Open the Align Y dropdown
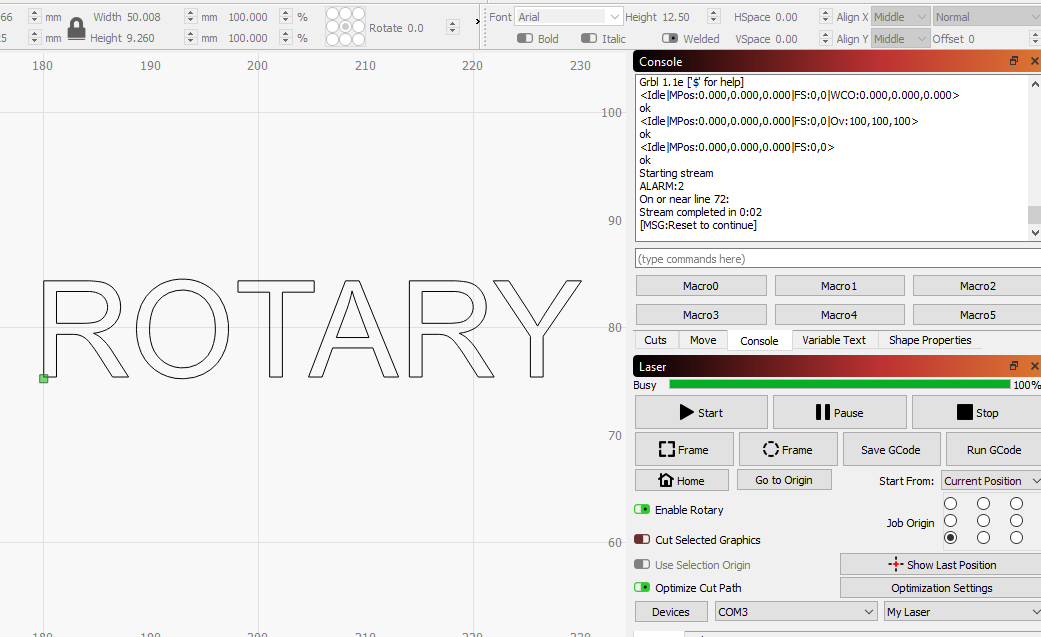Screen dimensions: 1041x637 click(900, 39)
